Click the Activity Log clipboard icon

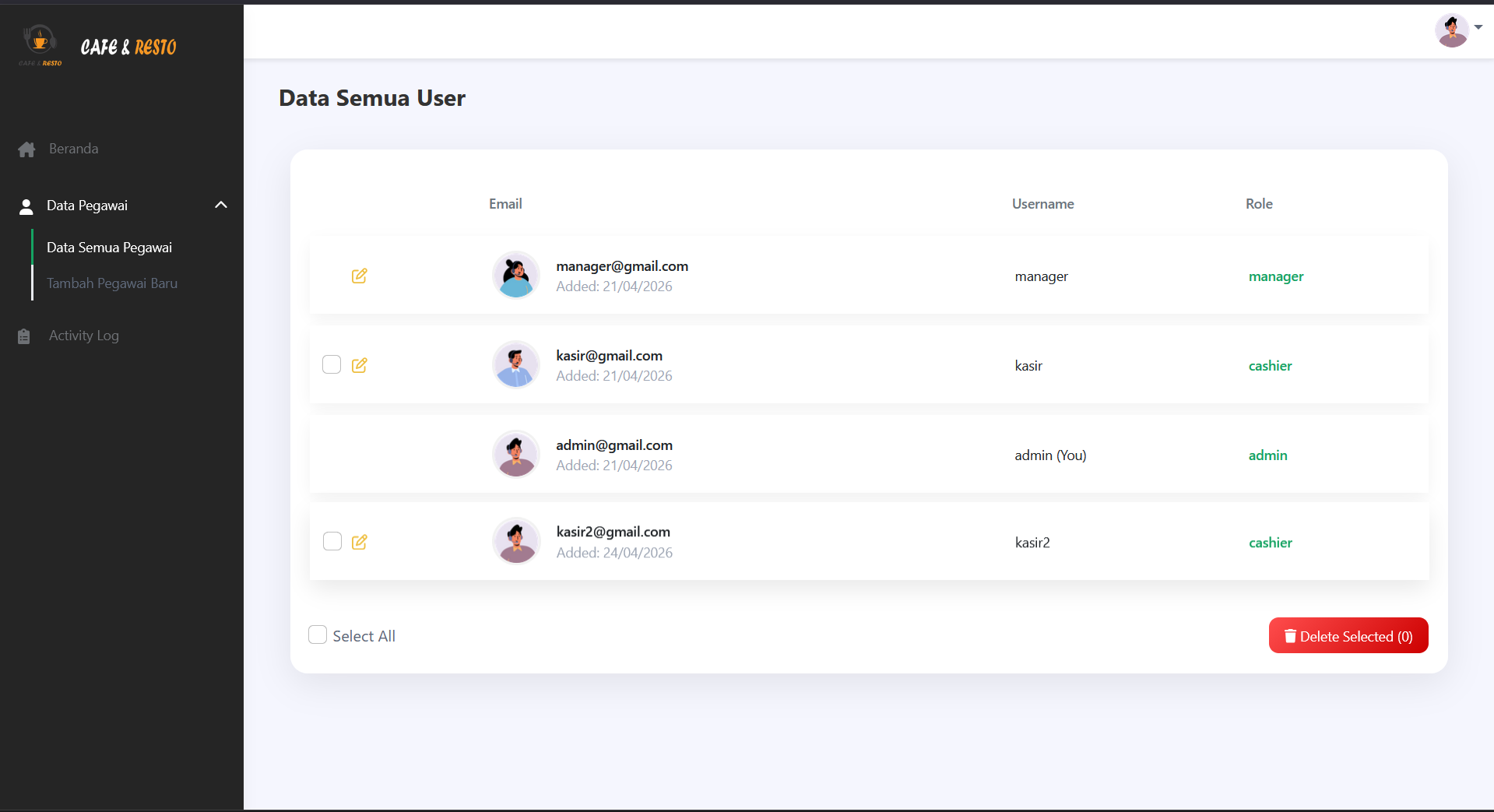[24, 336]
